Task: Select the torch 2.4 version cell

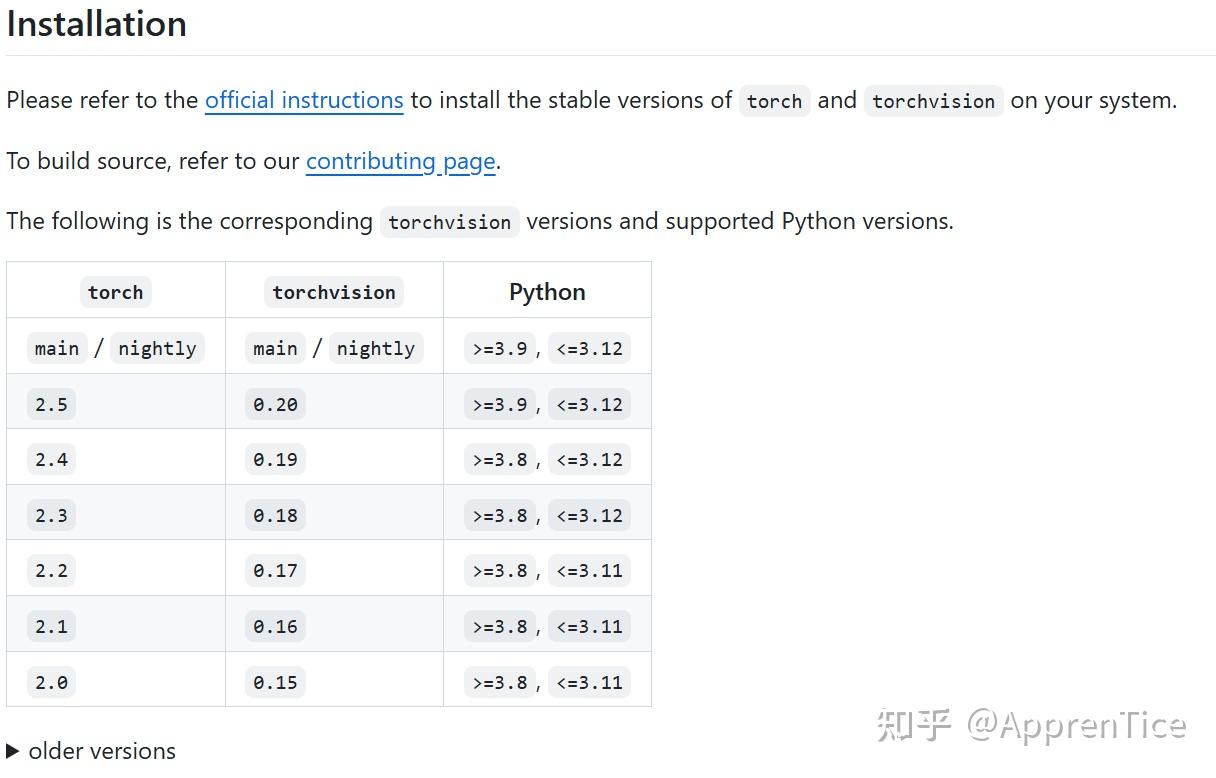Action: pyautogui.click(x=51, y=459)
